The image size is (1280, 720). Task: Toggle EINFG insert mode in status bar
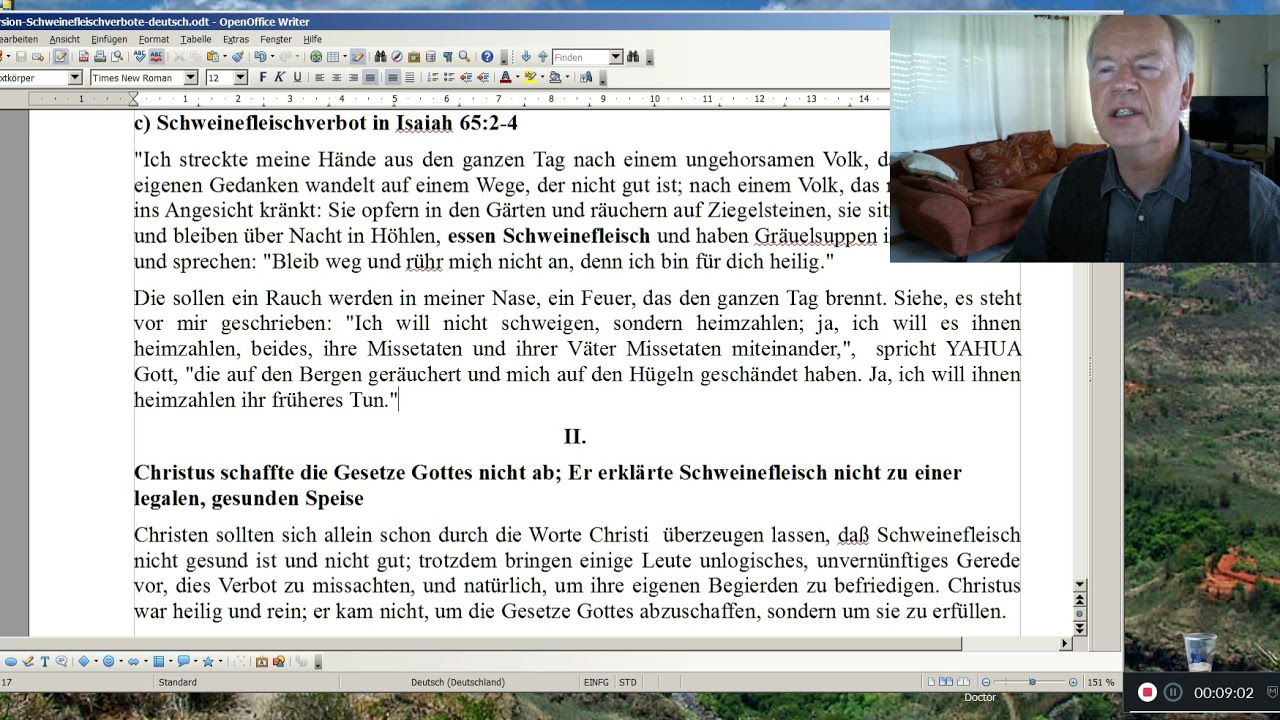coord(596,682)
